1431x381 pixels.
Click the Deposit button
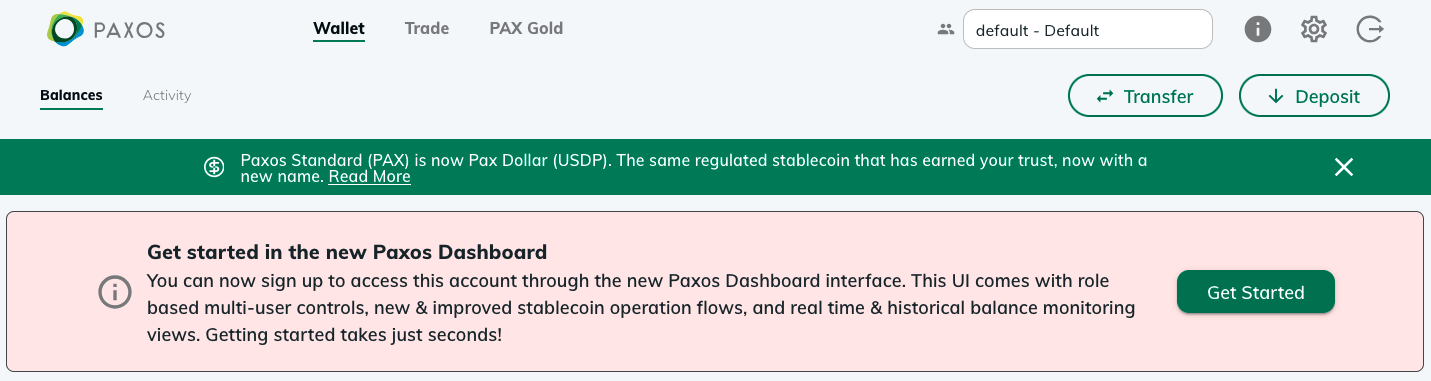click(1314, 97)
